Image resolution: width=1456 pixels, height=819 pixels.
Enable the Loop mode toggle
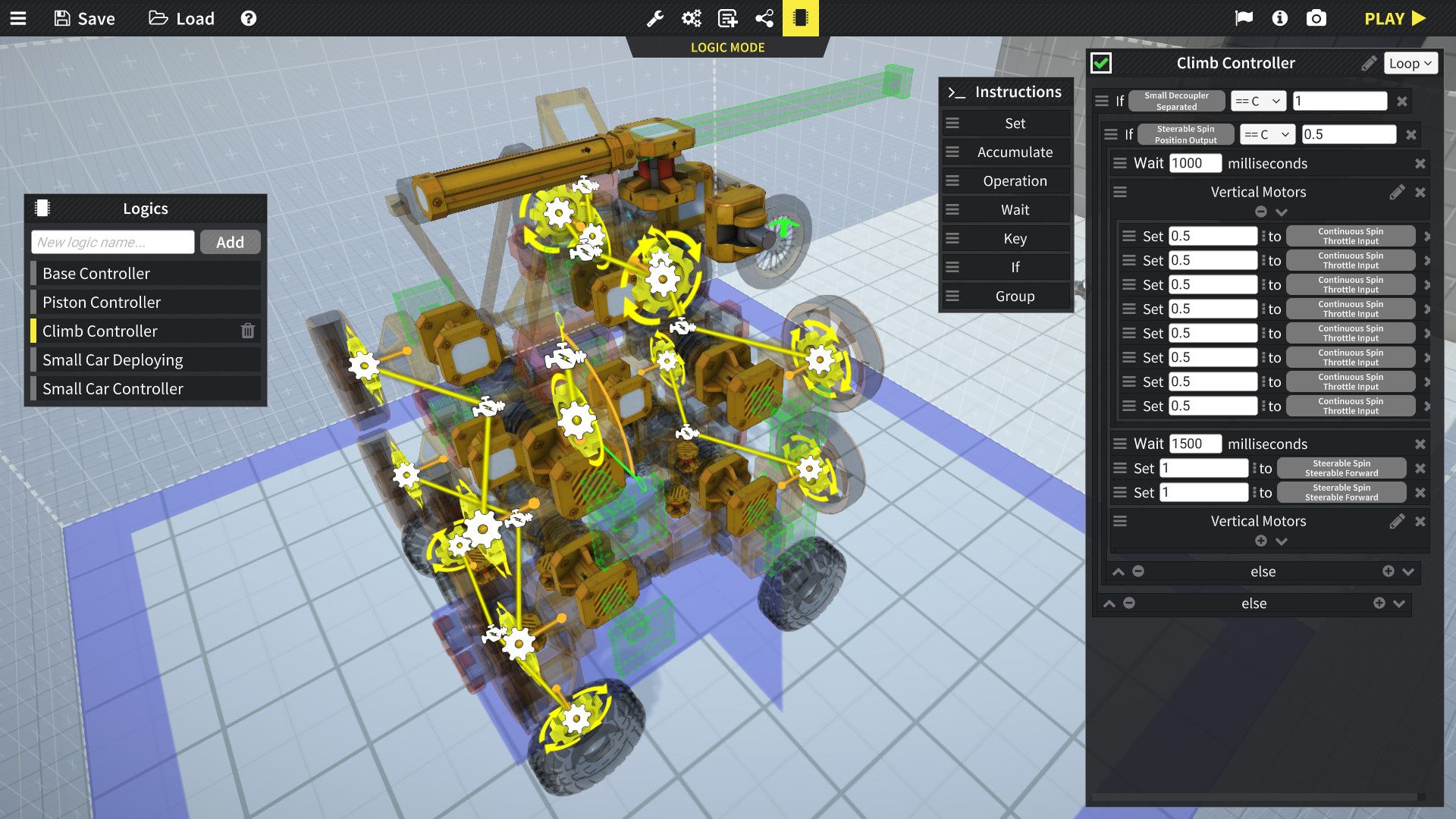(1411, 63)
